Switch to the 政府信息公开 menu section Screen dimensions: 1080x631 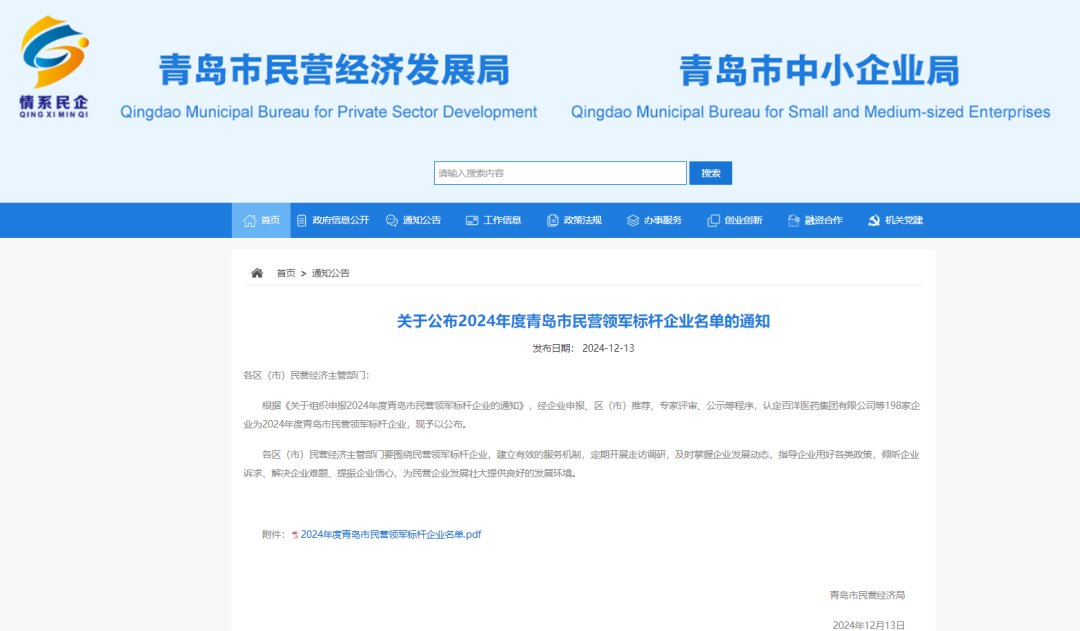point(340,220)
